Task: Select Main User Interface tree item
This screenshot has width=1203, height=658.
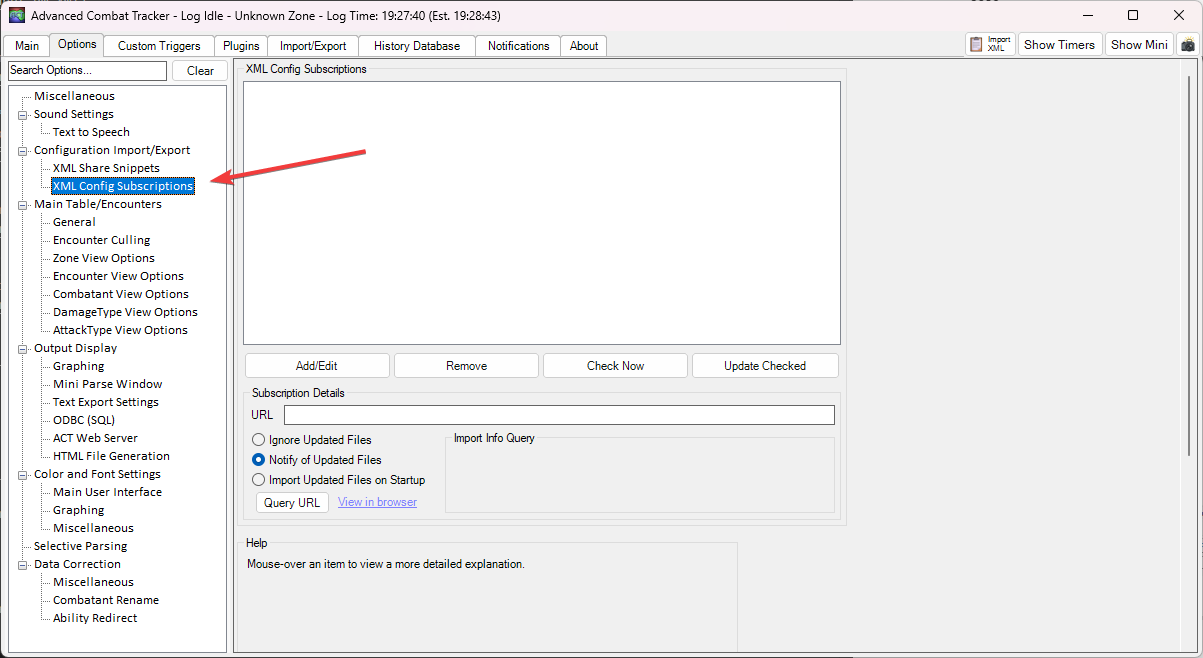Action: 107,492
